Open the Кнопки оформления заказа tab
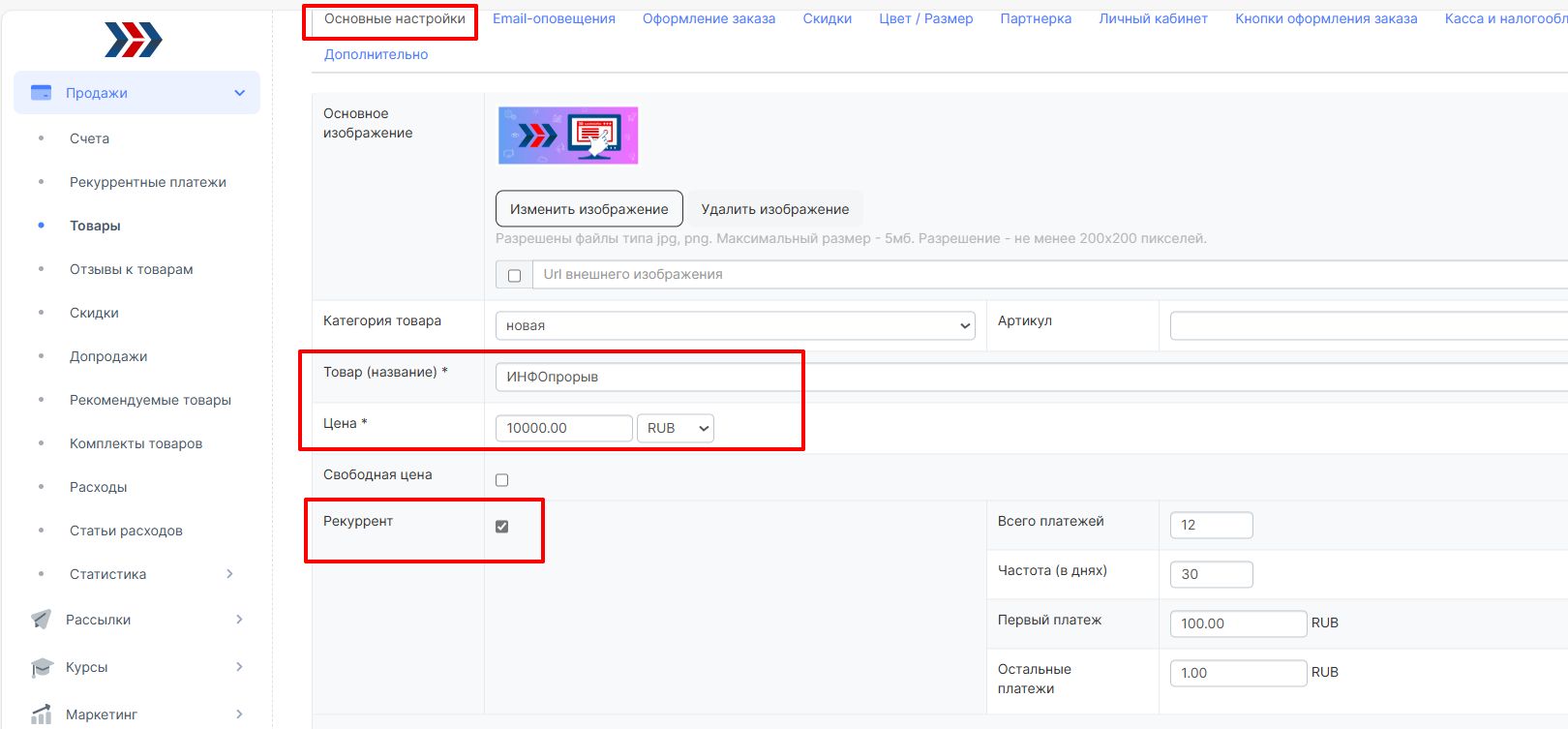This screenshot has height=729, width=1568. click(x=1326, y=18)
